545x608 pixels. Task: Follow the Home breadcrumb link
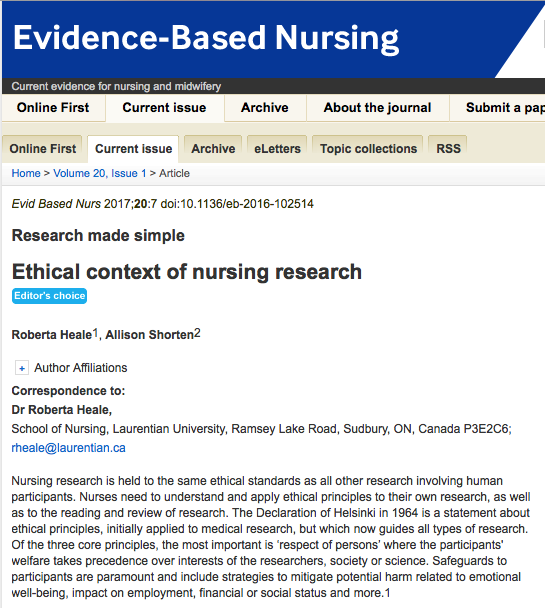[x=26, y=173]
